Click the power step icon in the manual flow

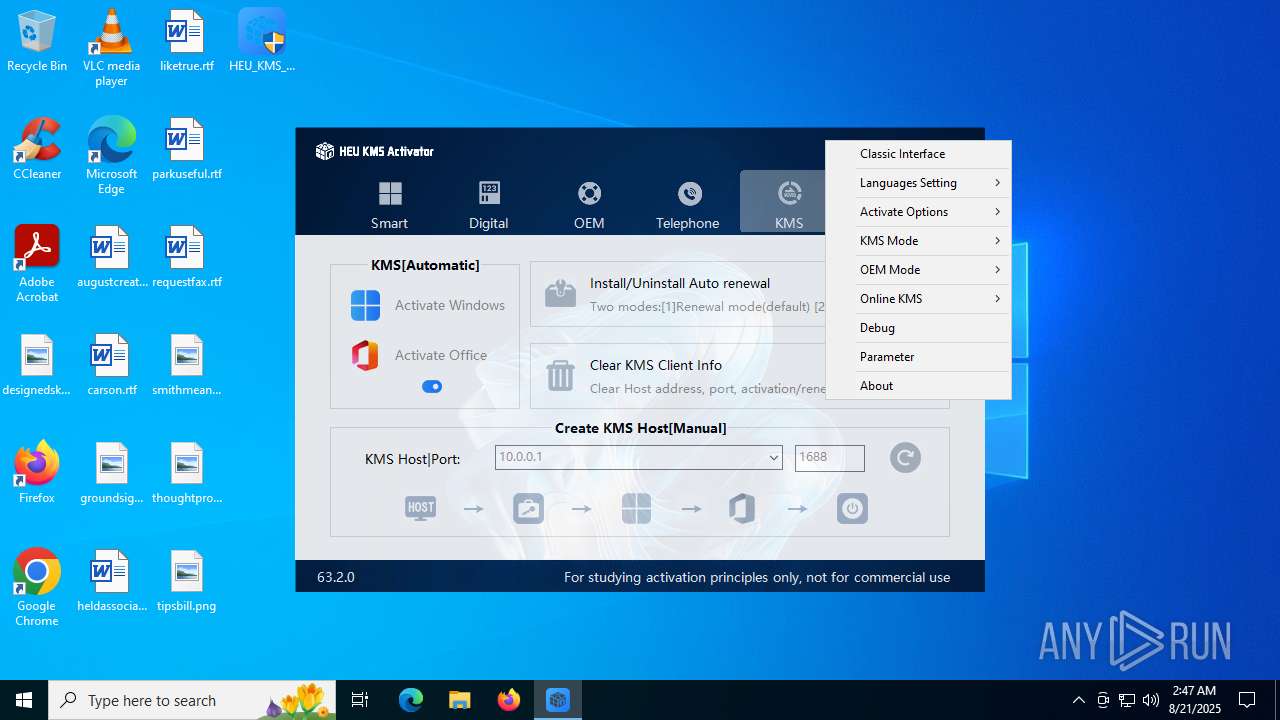(852, 508)
